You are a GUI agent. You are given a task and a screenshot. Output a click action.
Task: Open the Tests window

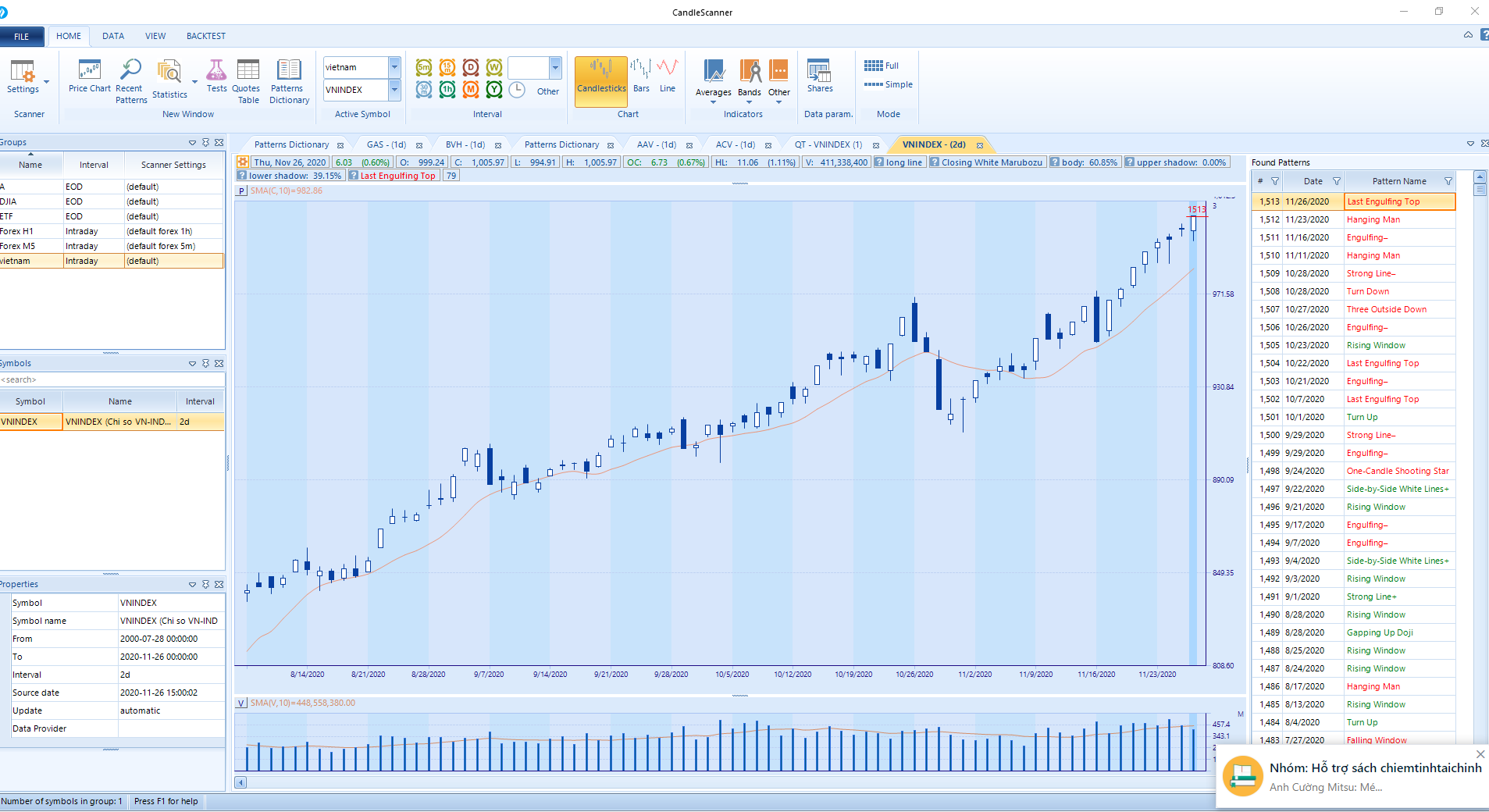tap(216, 77)
